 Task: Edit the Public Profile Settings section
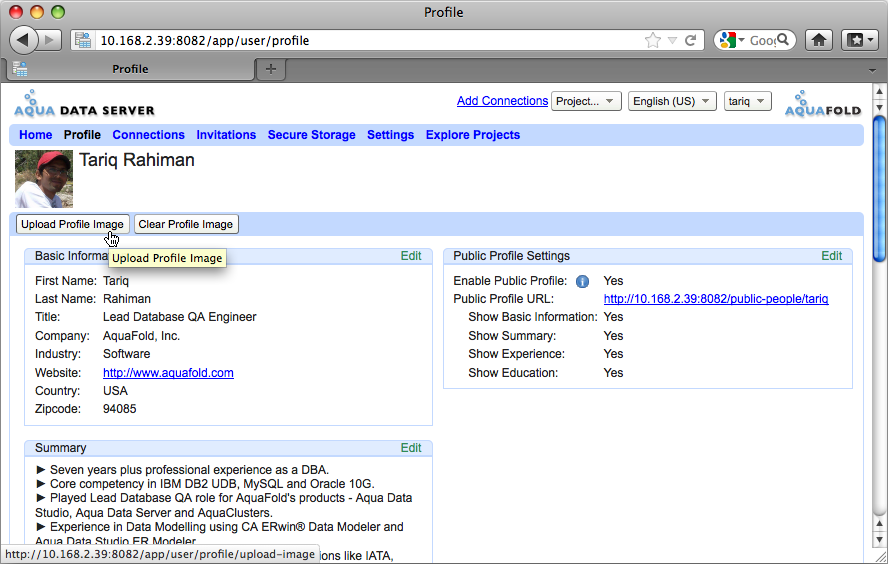pyautogui.click(x=831, y=256)
